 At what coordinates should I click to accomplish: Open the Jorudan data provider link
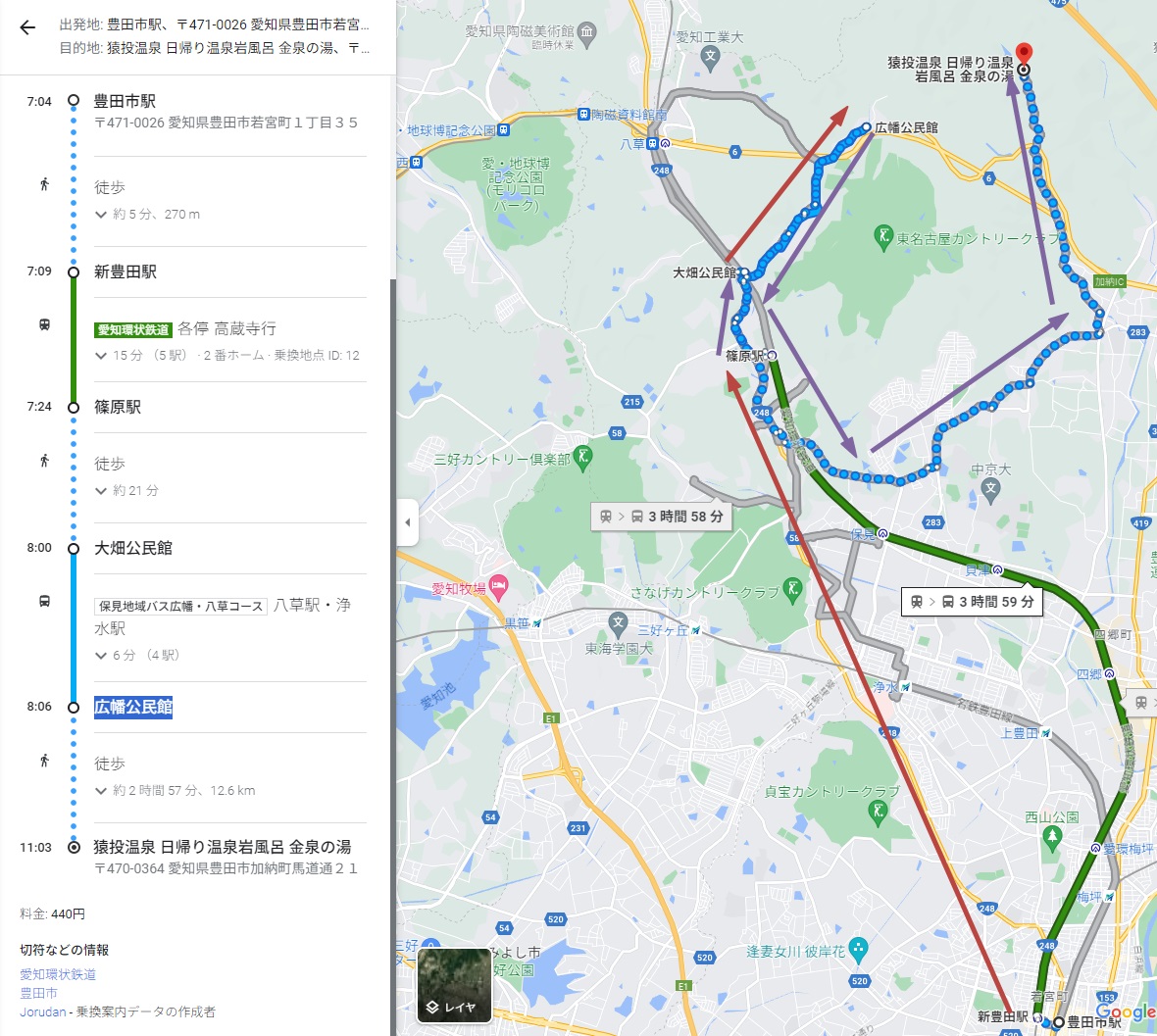click(43, 1011)
